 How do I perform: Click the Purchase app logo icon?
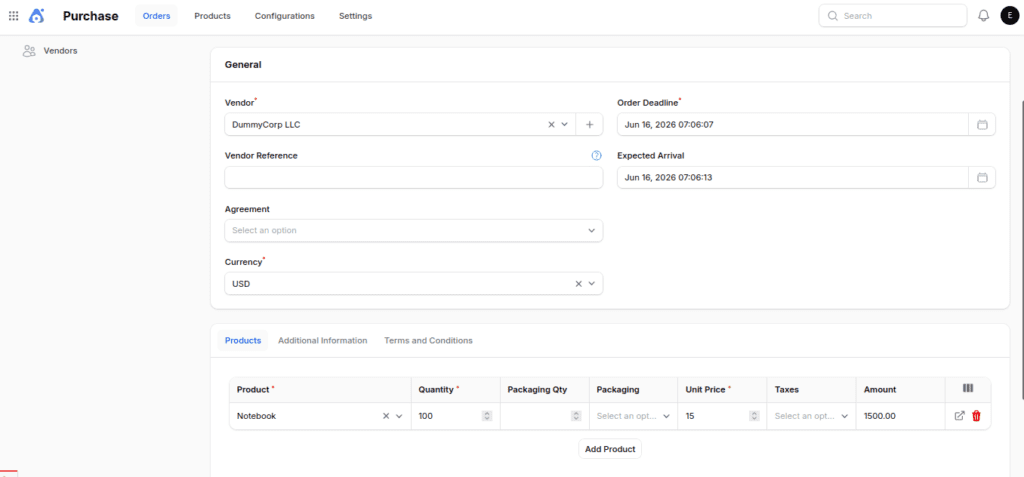click(x=37, y=16)
